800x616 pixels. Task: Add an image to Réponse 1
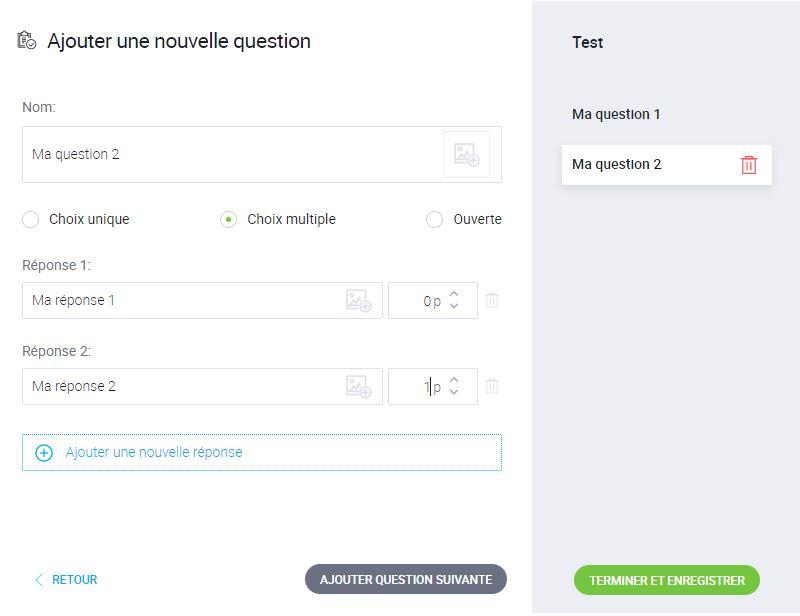[359, 301]
